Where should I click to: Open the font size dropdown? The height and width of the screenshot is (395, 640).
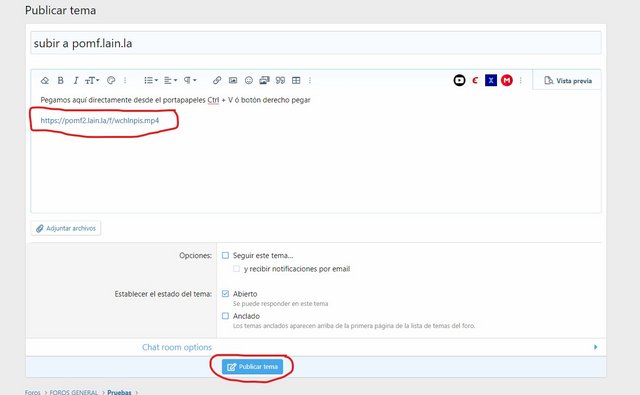click(x=92, y=80)
